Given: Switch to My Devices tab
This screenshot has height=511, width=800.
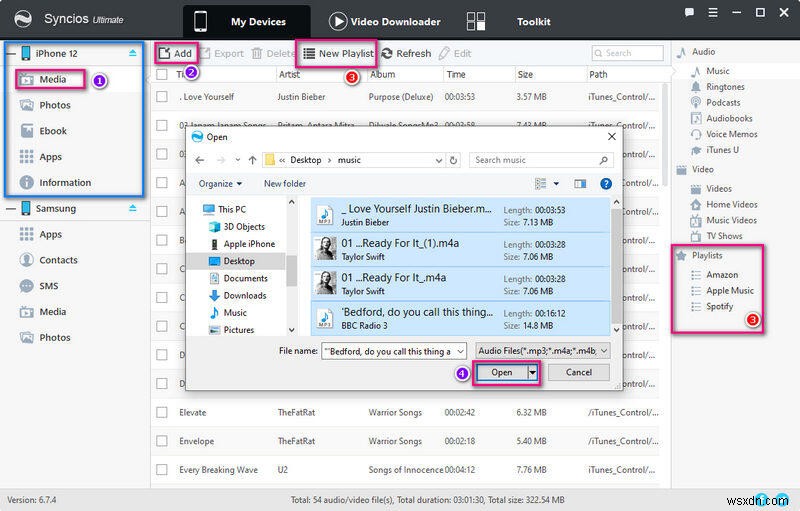Looking at the screenshot, I should point(247,22).
